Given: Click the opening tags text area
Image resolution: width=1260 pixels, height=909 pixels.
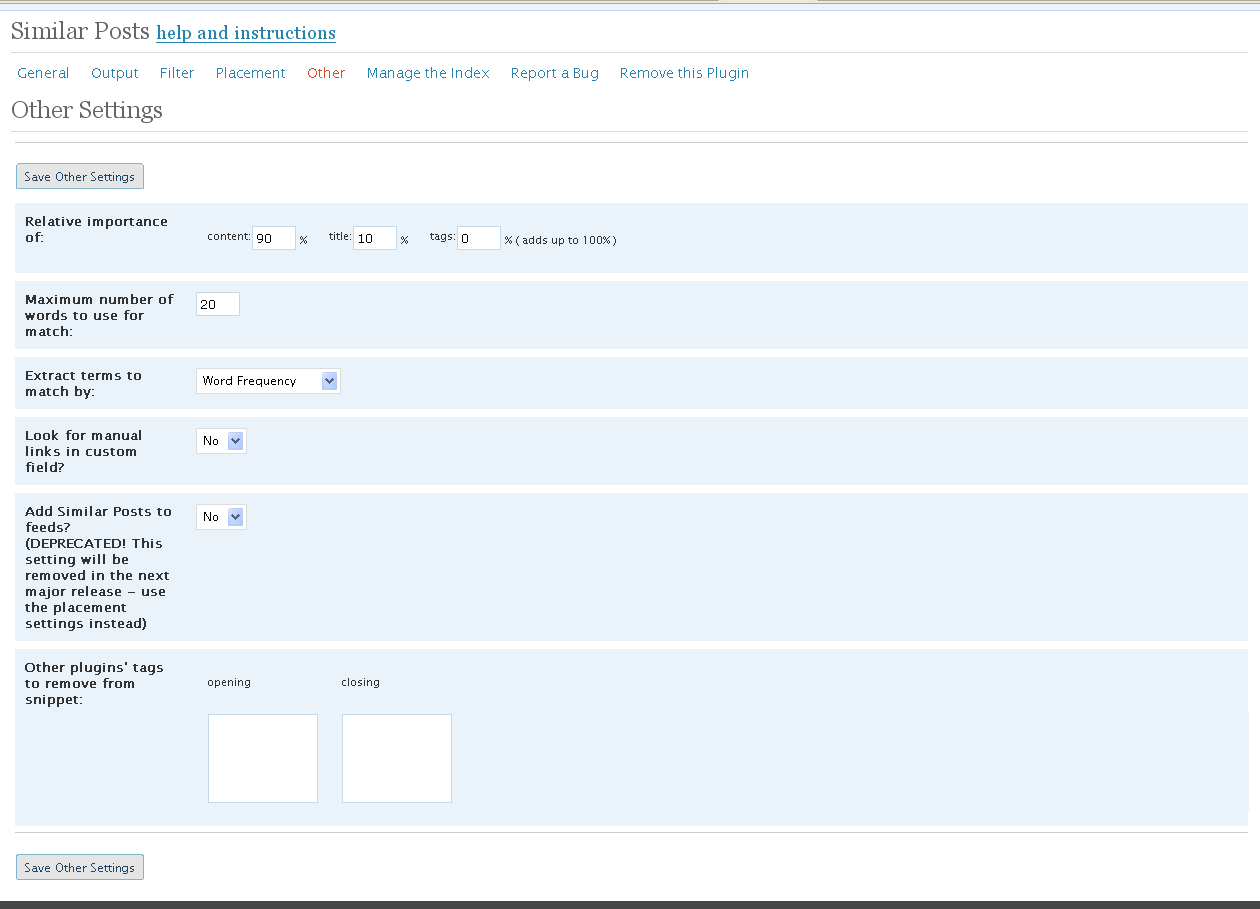Looking at the screenshot, I should click(263, 758).
